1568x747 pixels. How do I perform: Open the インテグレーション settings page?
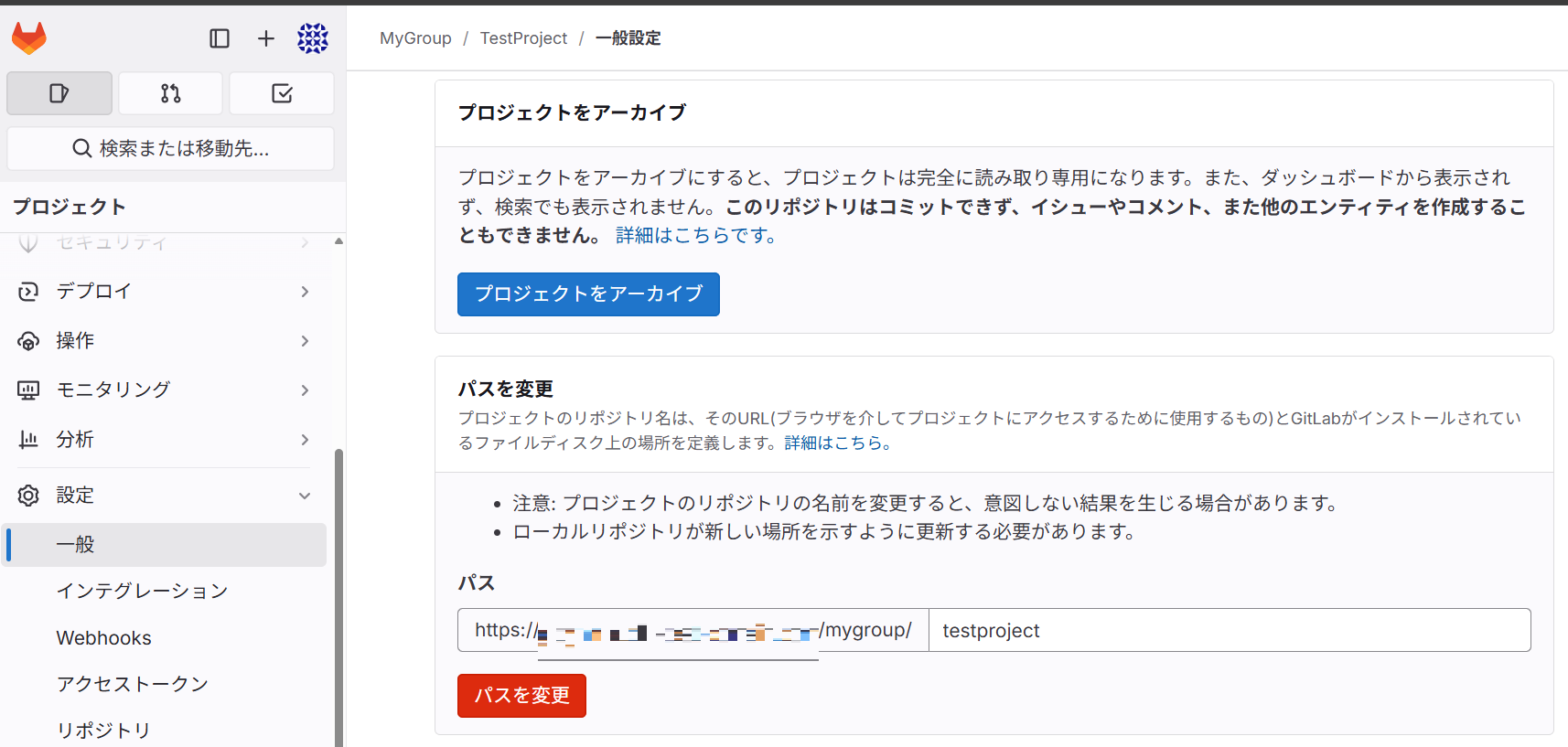click(142, 592)
